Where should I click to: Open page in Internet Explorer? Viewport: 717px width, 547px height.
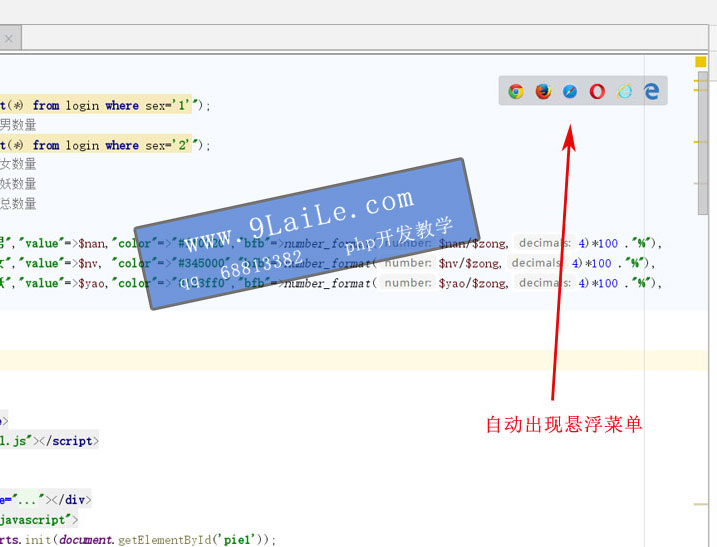pos(624,91)
